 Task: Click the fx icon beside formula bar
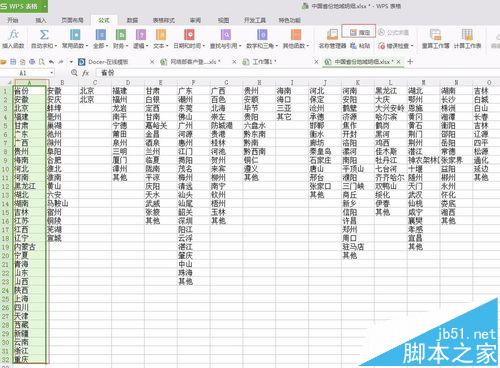pos(86,73)
